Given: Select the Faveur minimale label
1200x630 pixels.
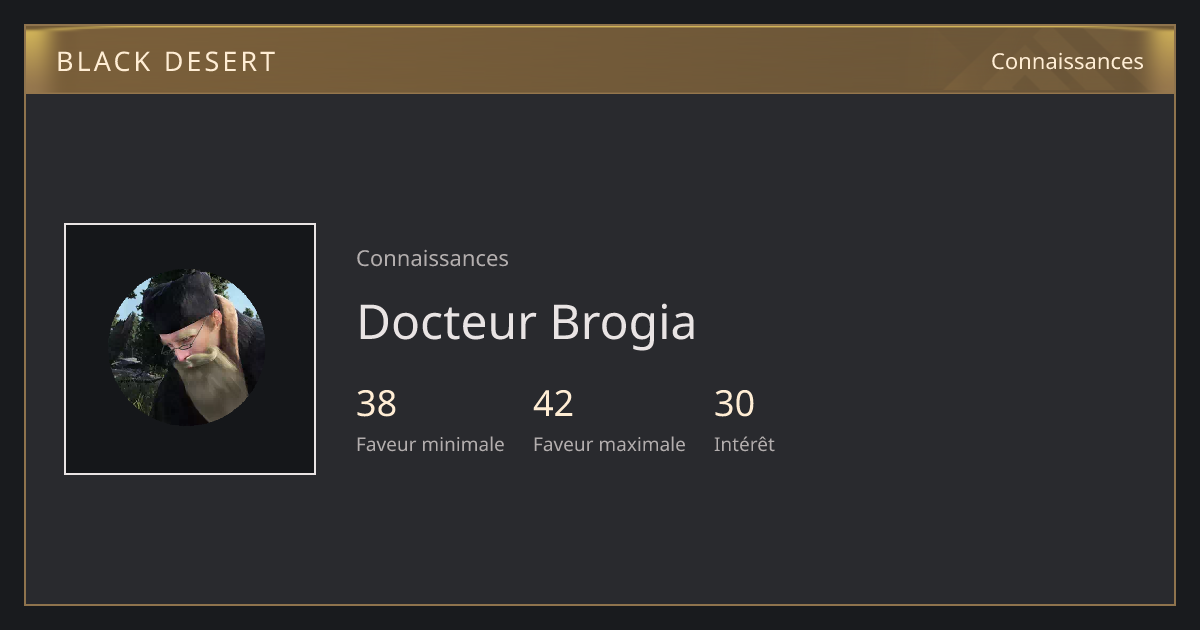Looking at the screenshot, I should (430, 444).
